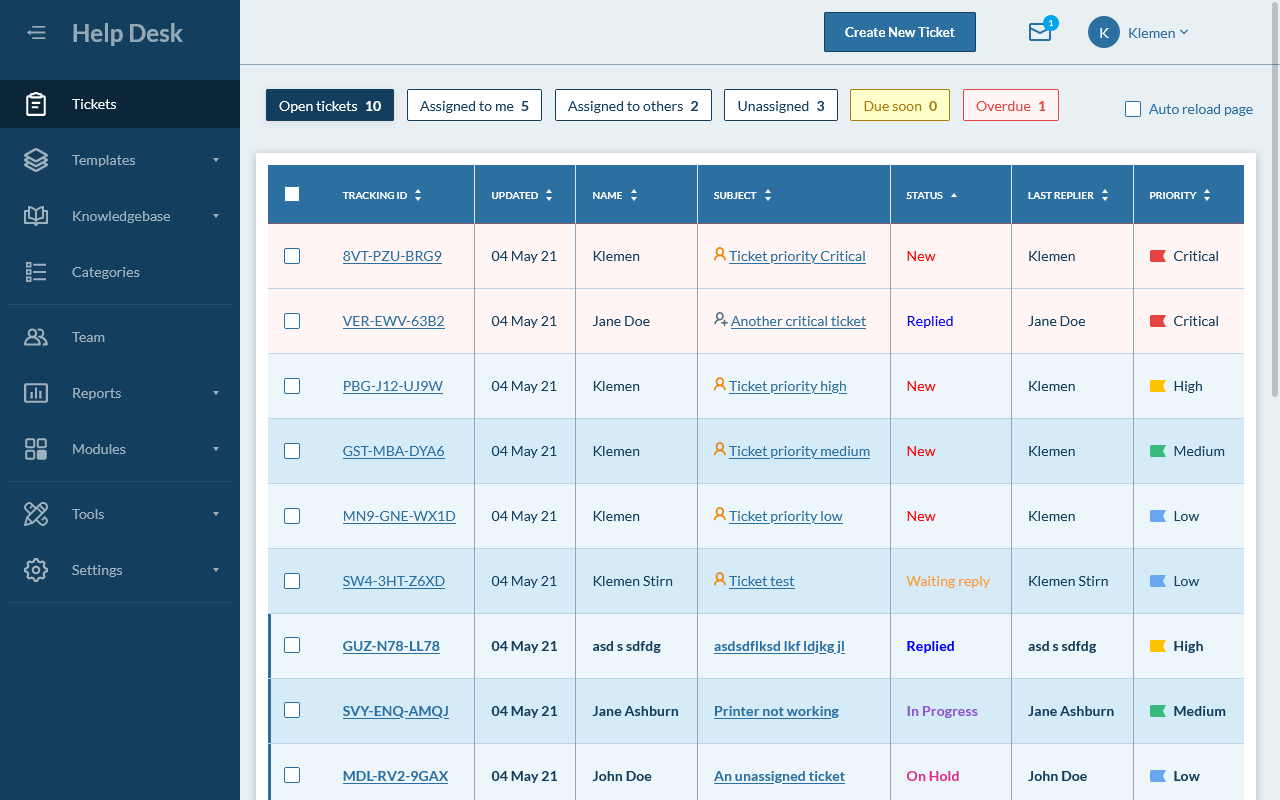Open the Printer not working ticket

[x=776, y=711]
